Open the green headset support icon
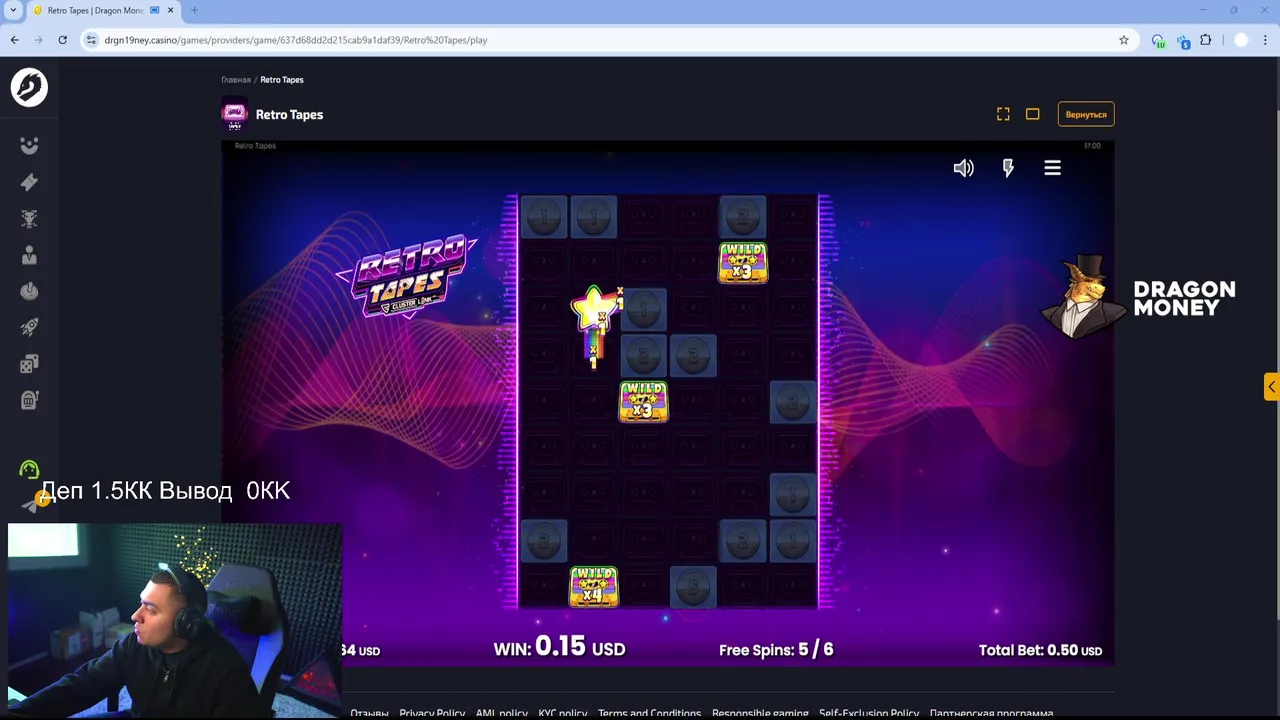 click(29, 469)
